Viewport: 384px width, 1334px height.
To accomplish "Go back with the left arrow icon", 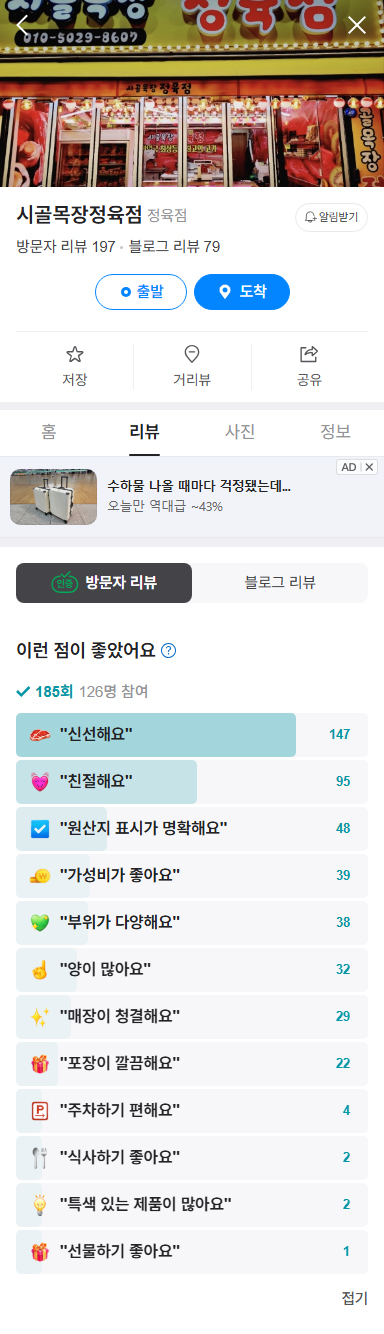I will click(24, 24).
